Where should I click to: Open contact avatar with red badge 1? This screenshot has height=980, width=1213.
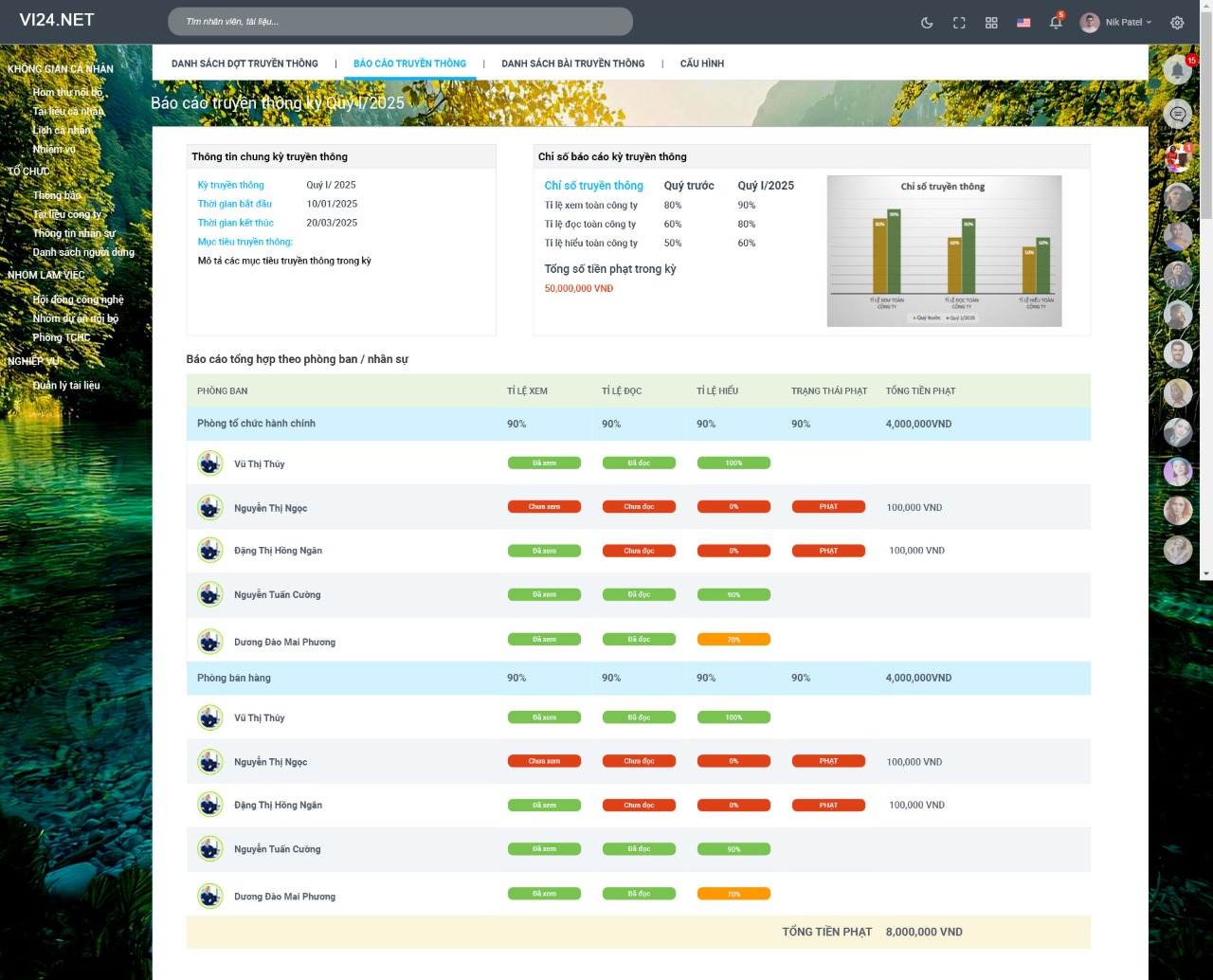[x=1178, y=158]
